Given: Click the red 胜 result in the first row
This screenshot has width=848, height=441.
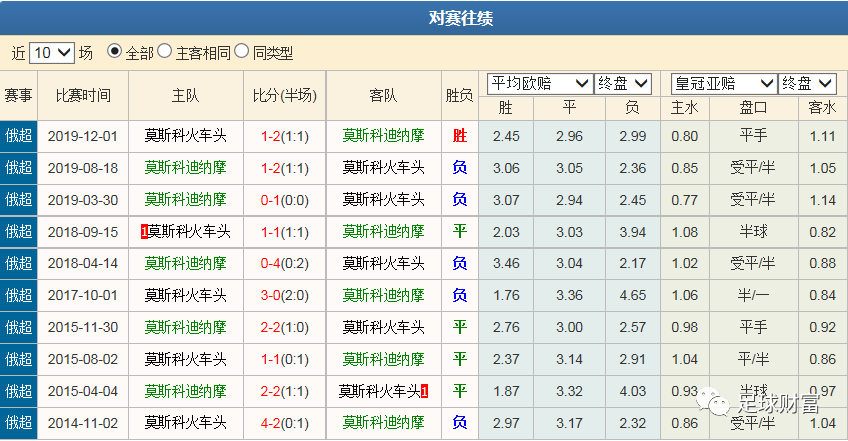Looking at the screenshot, I should (460, 136).
